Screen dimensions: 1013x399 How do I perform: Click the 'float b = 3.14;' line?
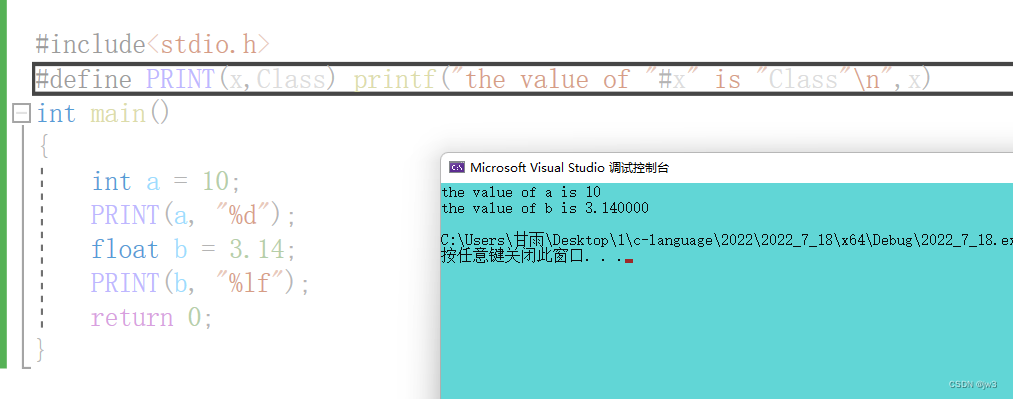click(x=194, y=249)
